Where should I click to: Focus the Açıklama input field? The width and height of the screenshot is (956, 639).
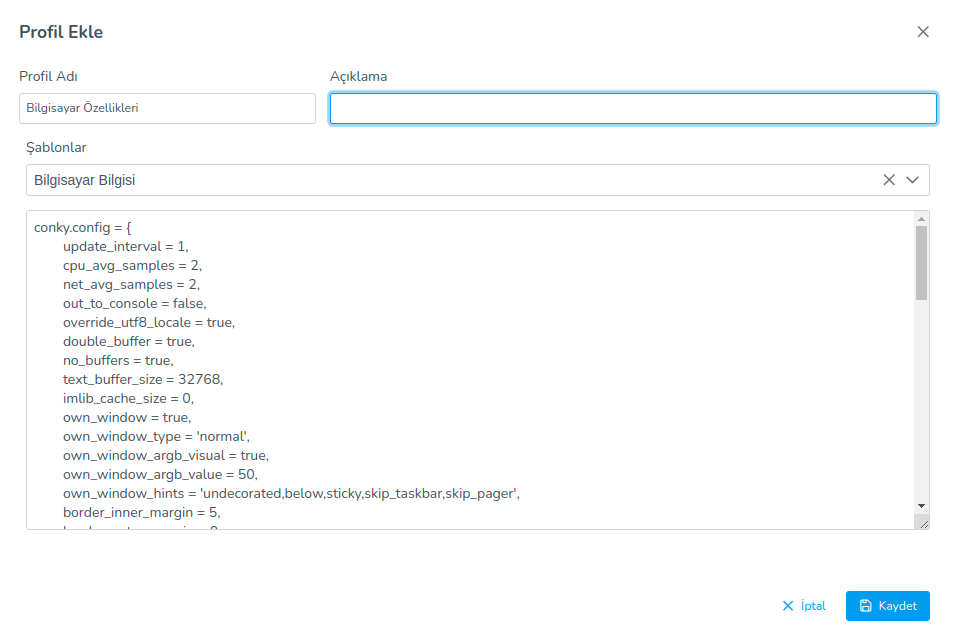tap(632, 108)
